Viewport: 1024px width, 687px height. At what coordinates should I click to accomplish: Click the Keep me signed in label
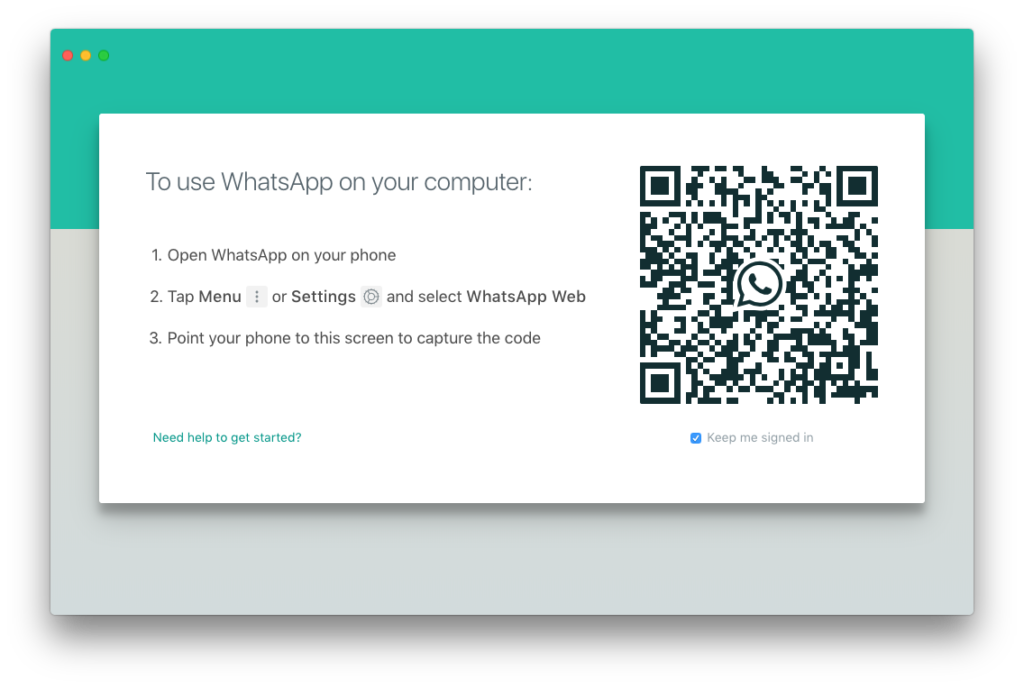(x=760, y=438)
